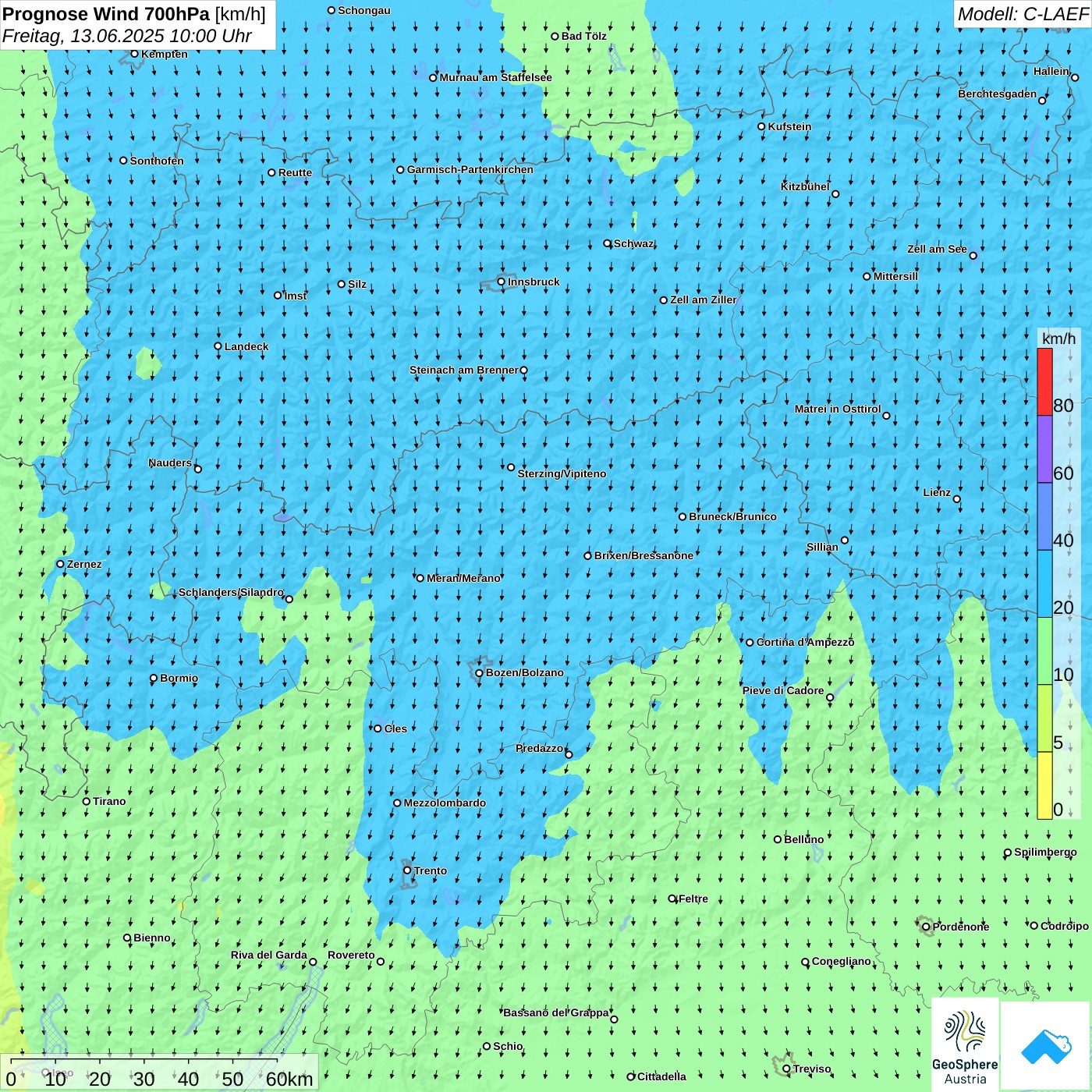Click the Sonthofen label
1092x1092 pixels.
coord(157,161)
